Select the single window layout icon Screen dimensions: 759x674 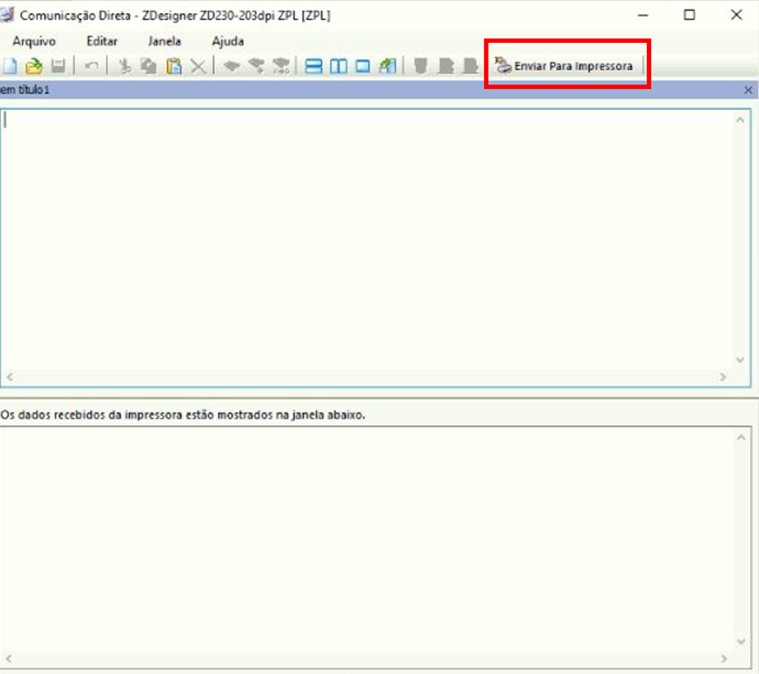[362, 67]
